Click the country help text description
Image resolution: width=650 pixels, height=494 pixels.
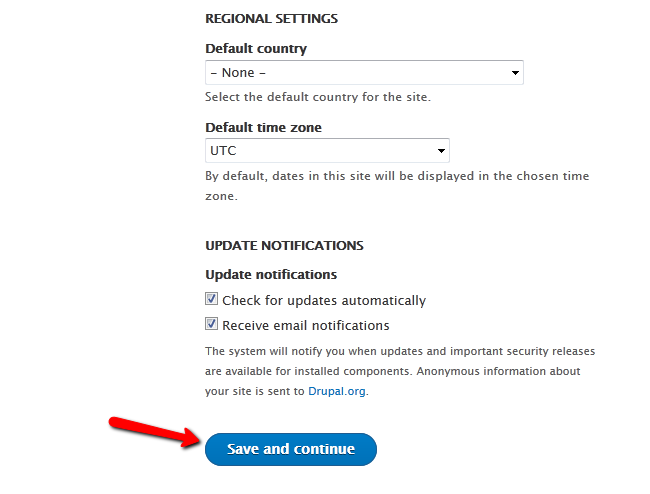(x=318, y=97)
